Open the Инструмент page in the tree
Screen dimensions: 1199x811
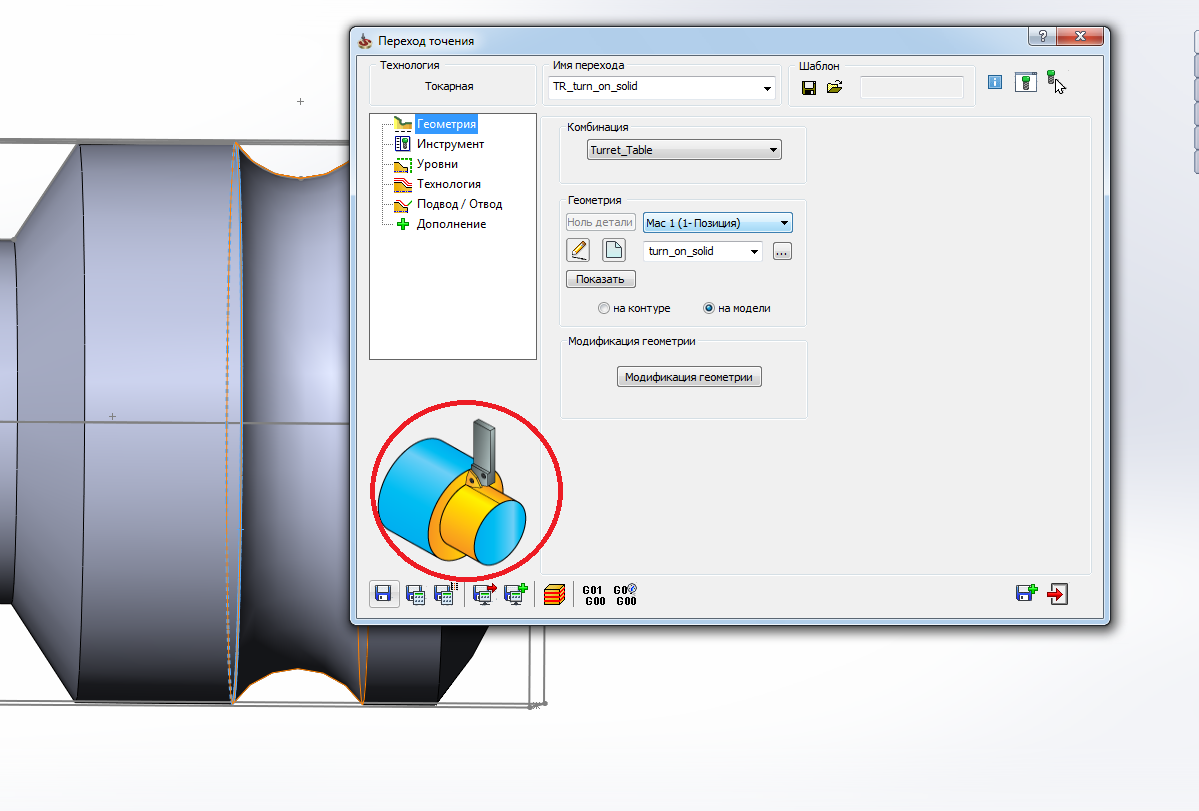[x=450, y=144]
